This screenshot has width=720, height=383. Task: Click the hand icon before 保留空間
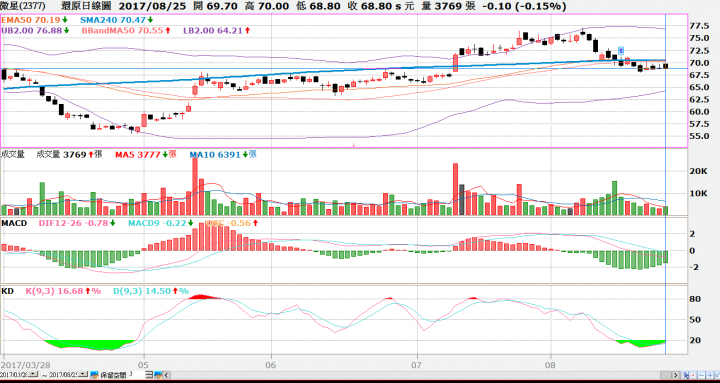point(94,375)
